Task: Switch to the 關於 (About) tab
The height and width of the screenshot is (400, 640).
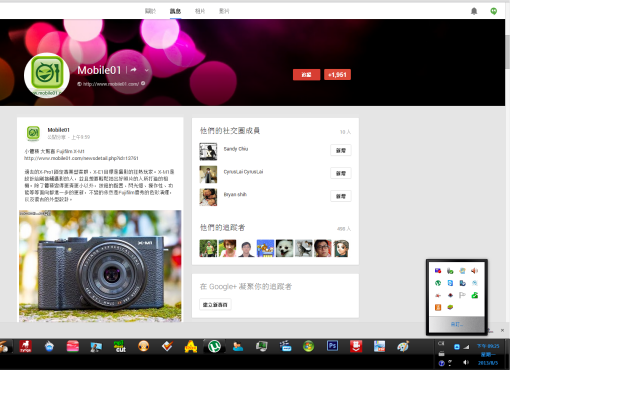Action: click(150, 11)
